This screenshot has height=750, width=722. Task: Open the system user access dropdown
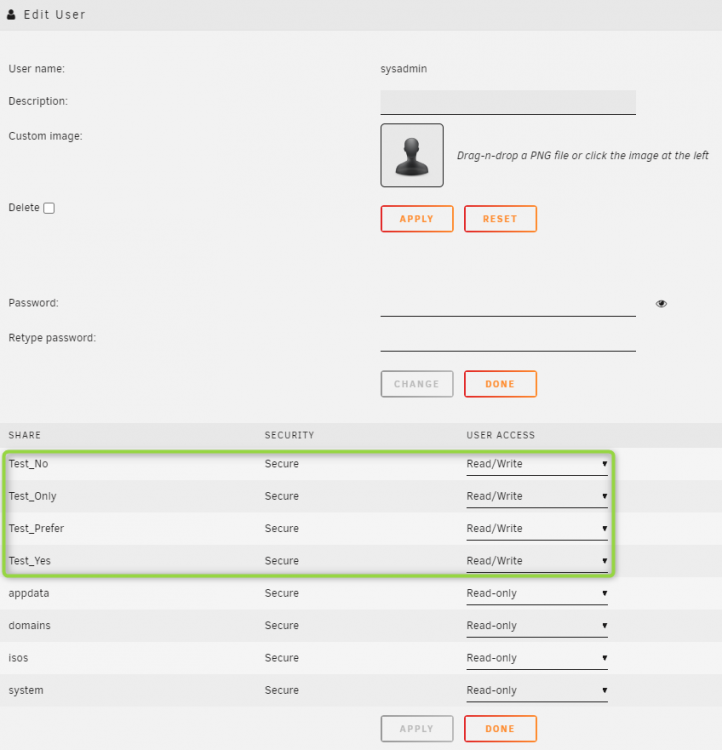click(x=537, y=691)
